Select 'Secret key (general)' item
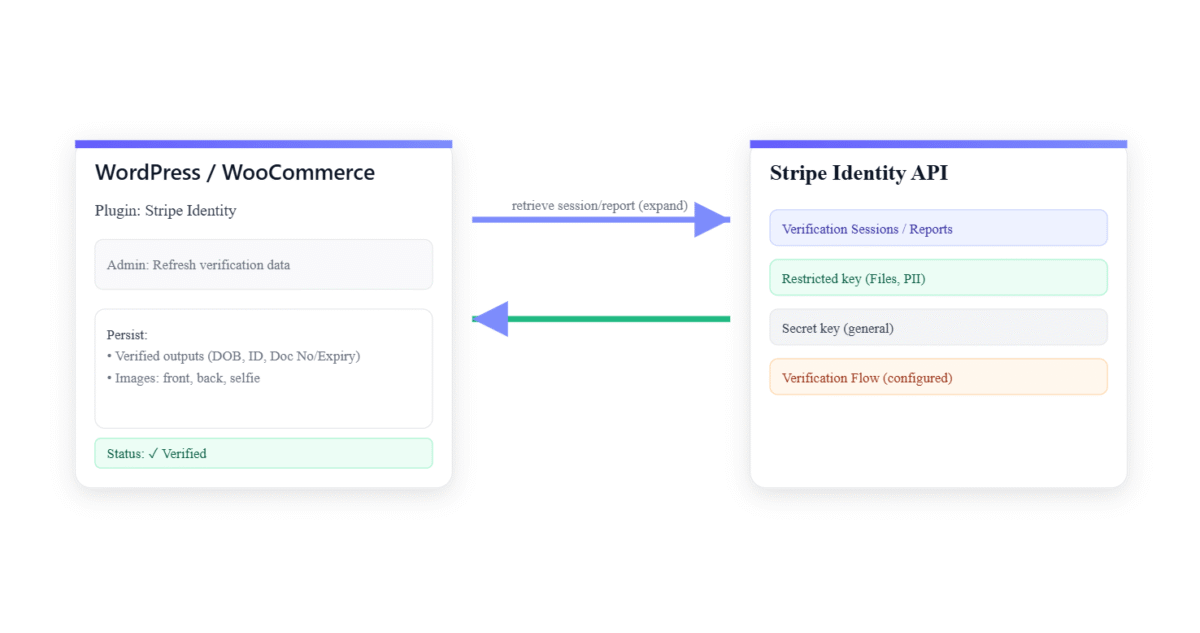The image size is (1200, 633). click(x=939, y=327)
